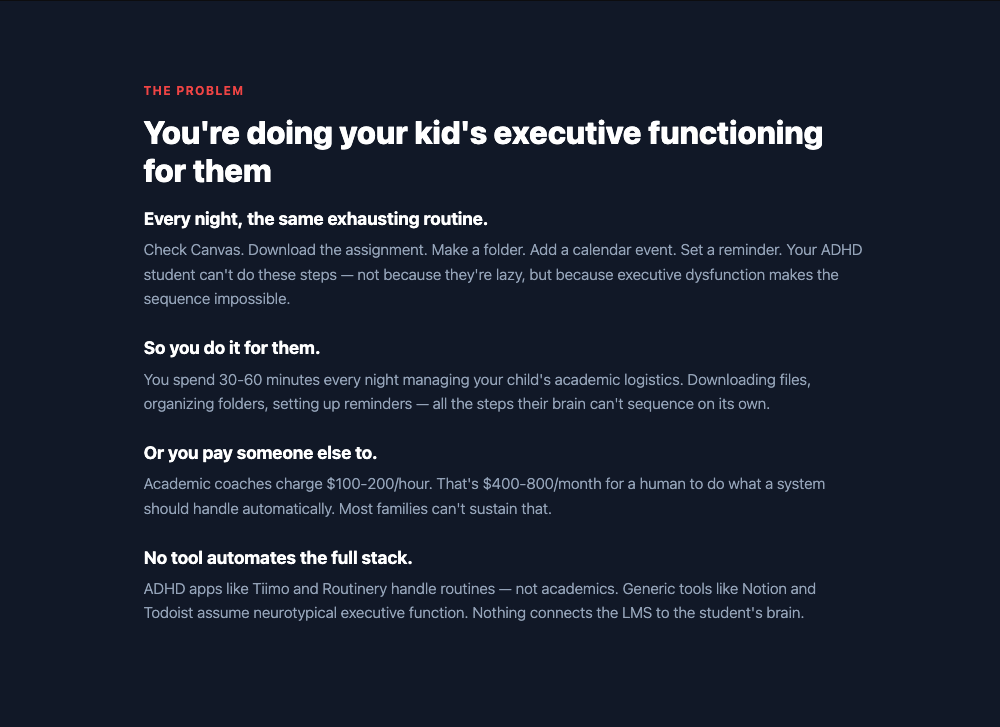Click the Academic coaches pricing paragraph
The image size is (1000, 727).
pyautogui.click(x=484, y=496)
